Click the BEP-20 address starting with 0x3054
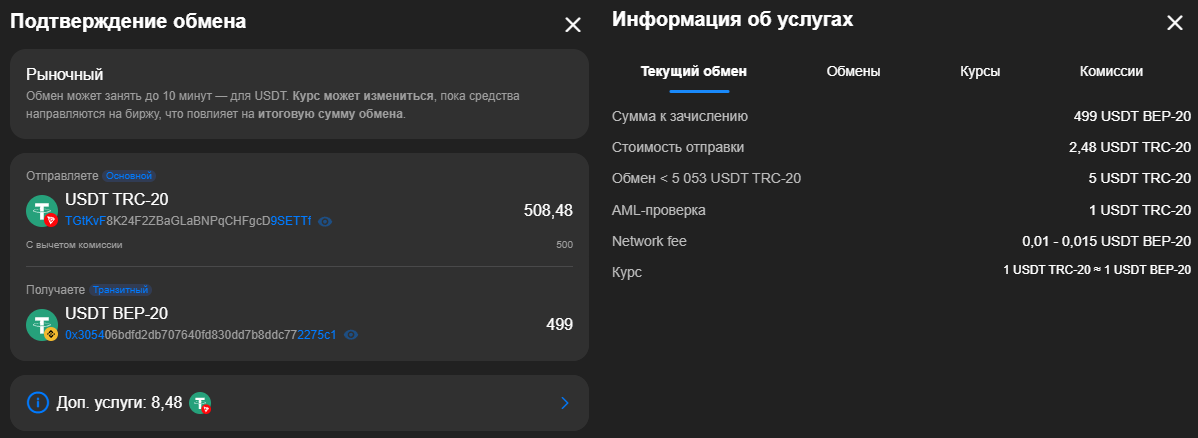The width and height of the screenshot is (1198, 438). click(201, 335)
